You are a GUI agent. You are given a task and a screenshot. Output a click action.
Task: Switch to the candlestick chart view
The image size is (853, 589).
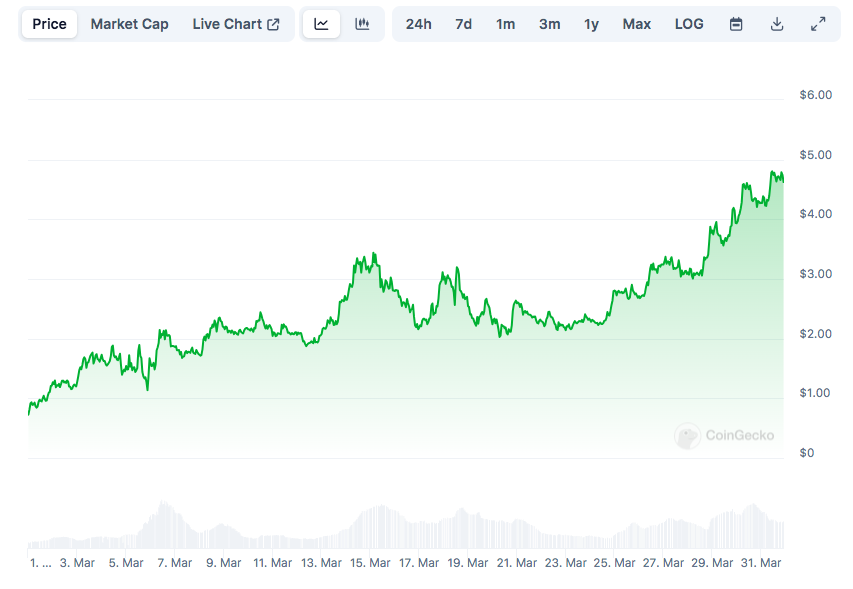coord(362,24)
